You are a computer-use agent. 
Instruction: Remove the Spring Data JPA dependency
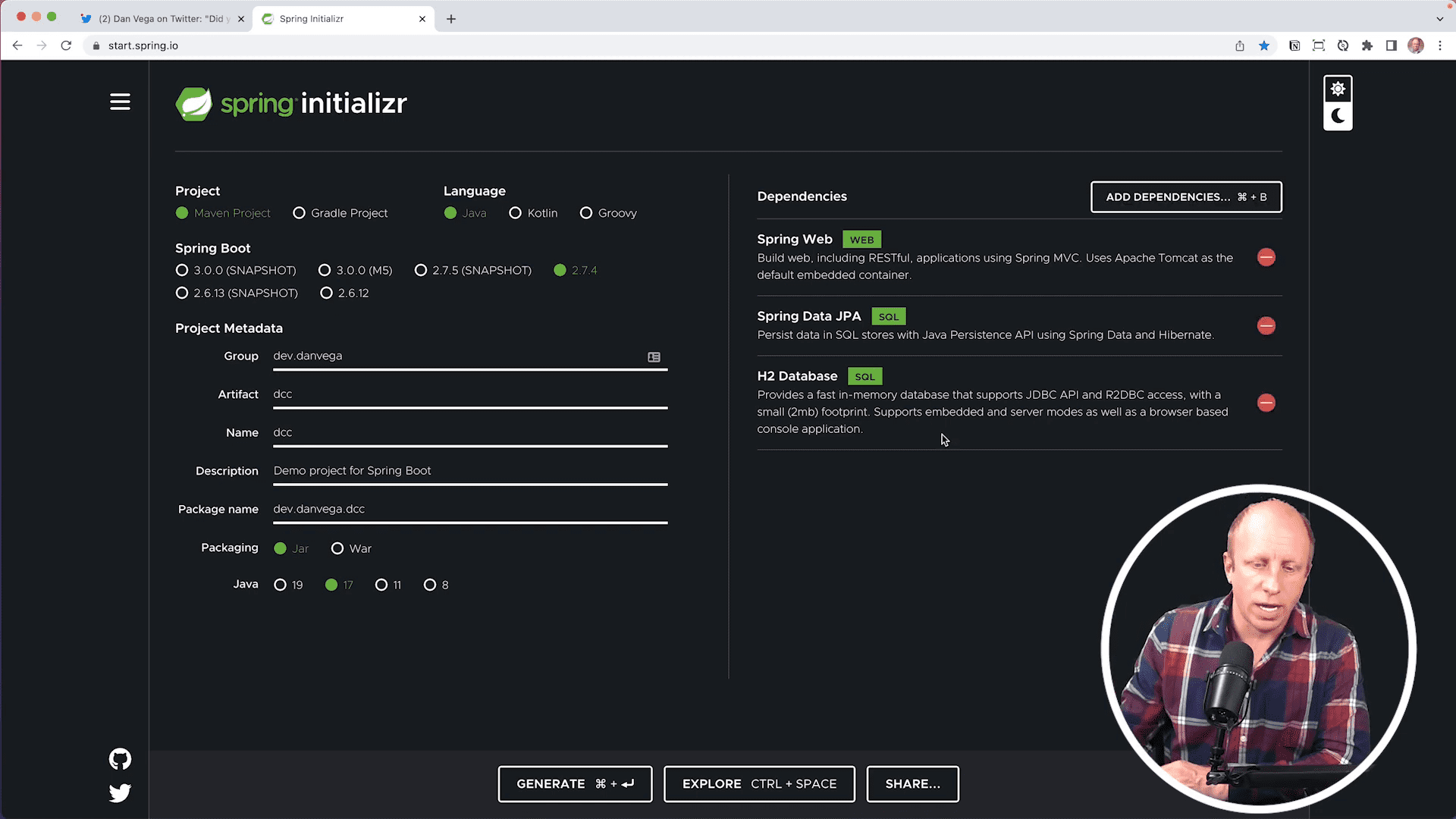[x=1266, y=326]
